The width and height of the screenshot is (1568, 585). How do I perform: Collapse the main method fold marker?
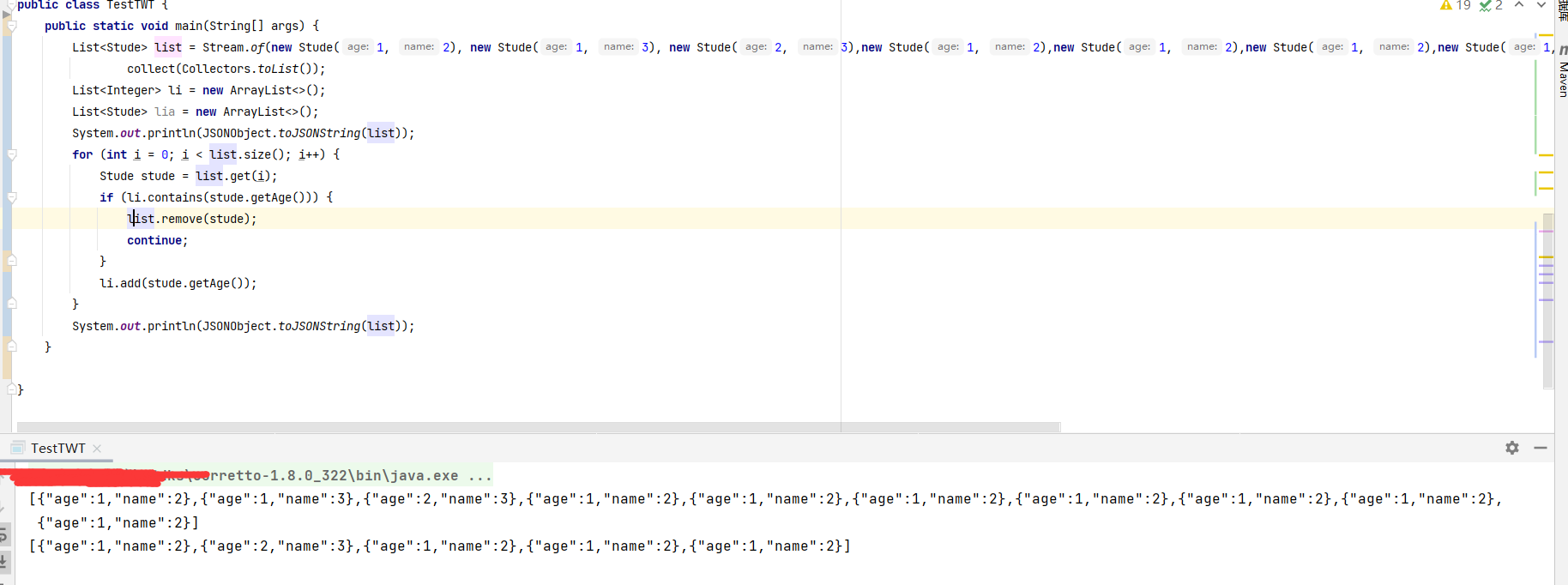[12, 27]
